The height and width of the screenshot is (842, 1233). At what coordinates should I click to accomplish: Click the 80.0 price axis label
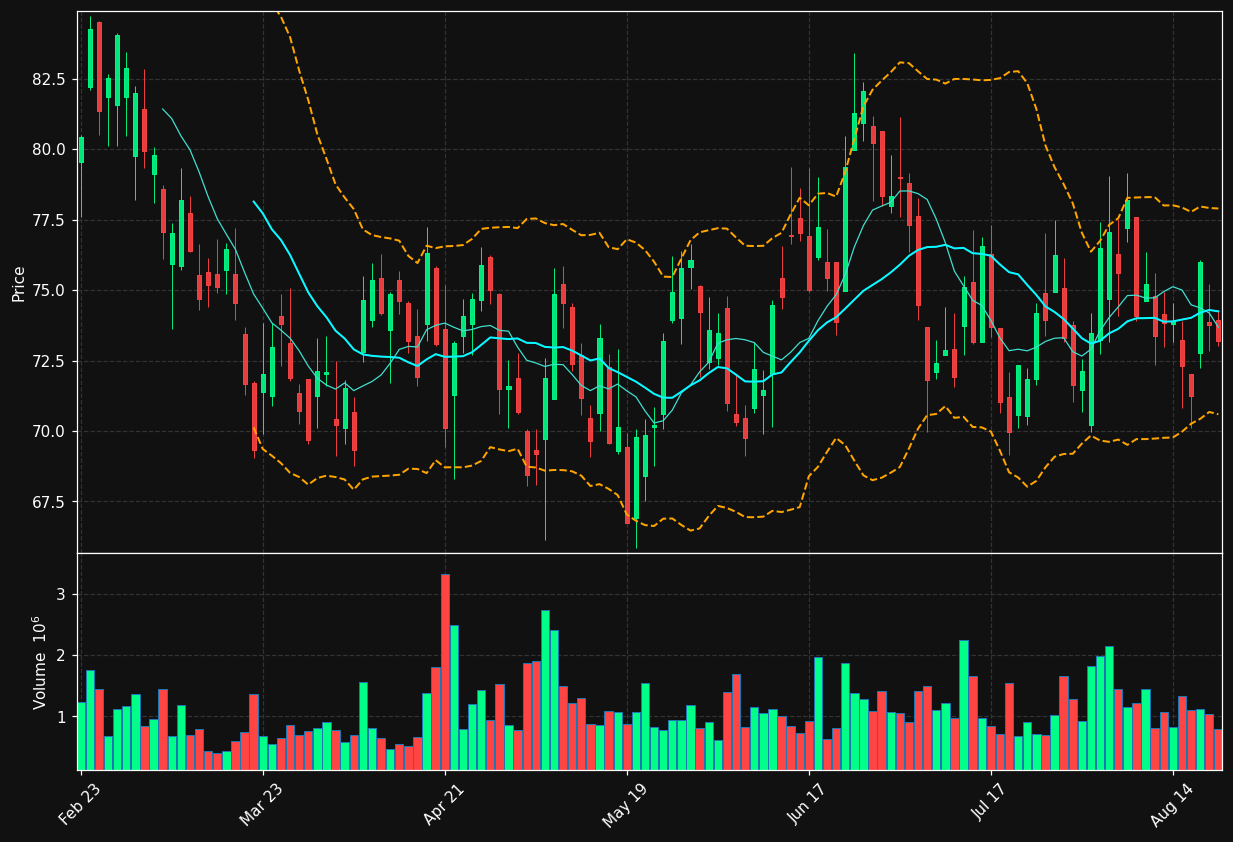[50, 150]
